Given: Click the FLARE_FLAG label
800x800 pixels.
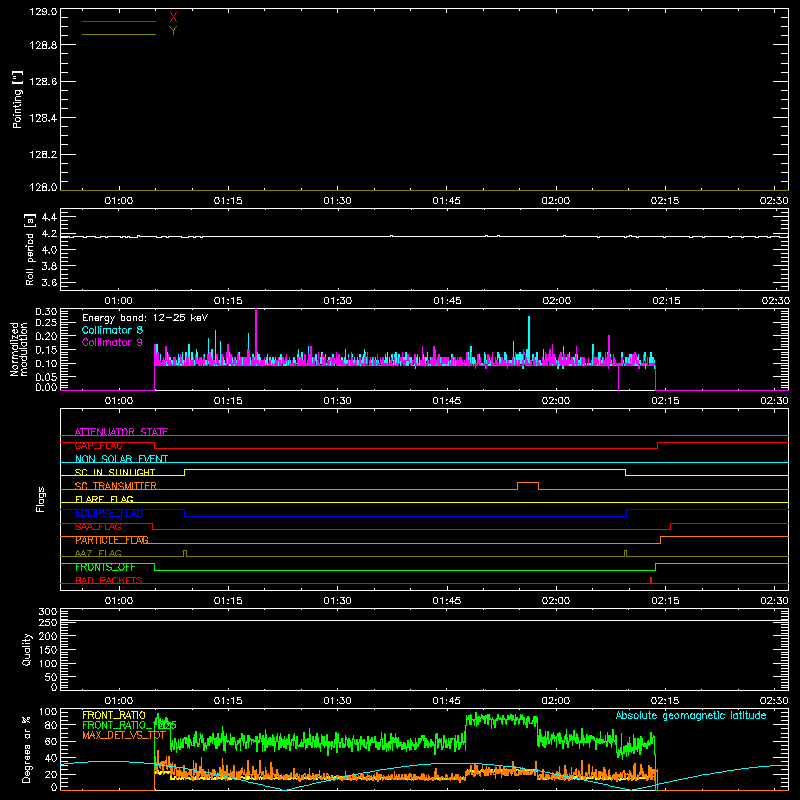Looking at the screenshot, I should tap(104, 499).
